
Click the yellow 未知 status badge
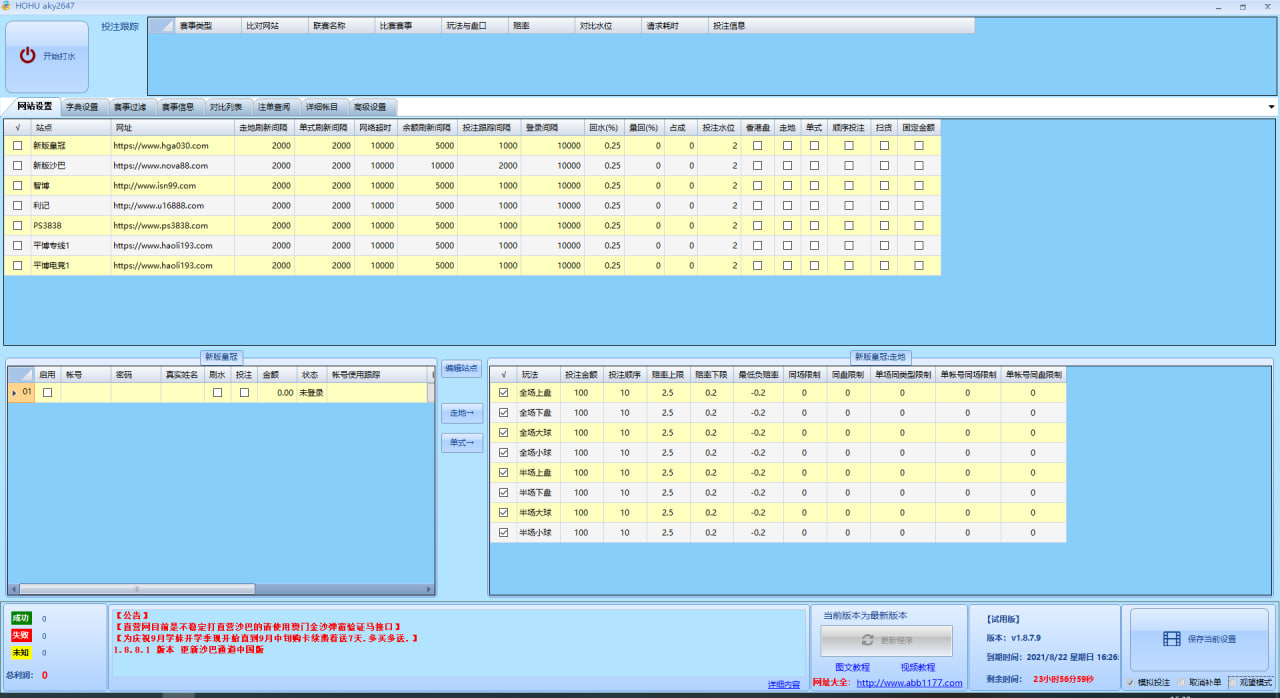(21, 652)
